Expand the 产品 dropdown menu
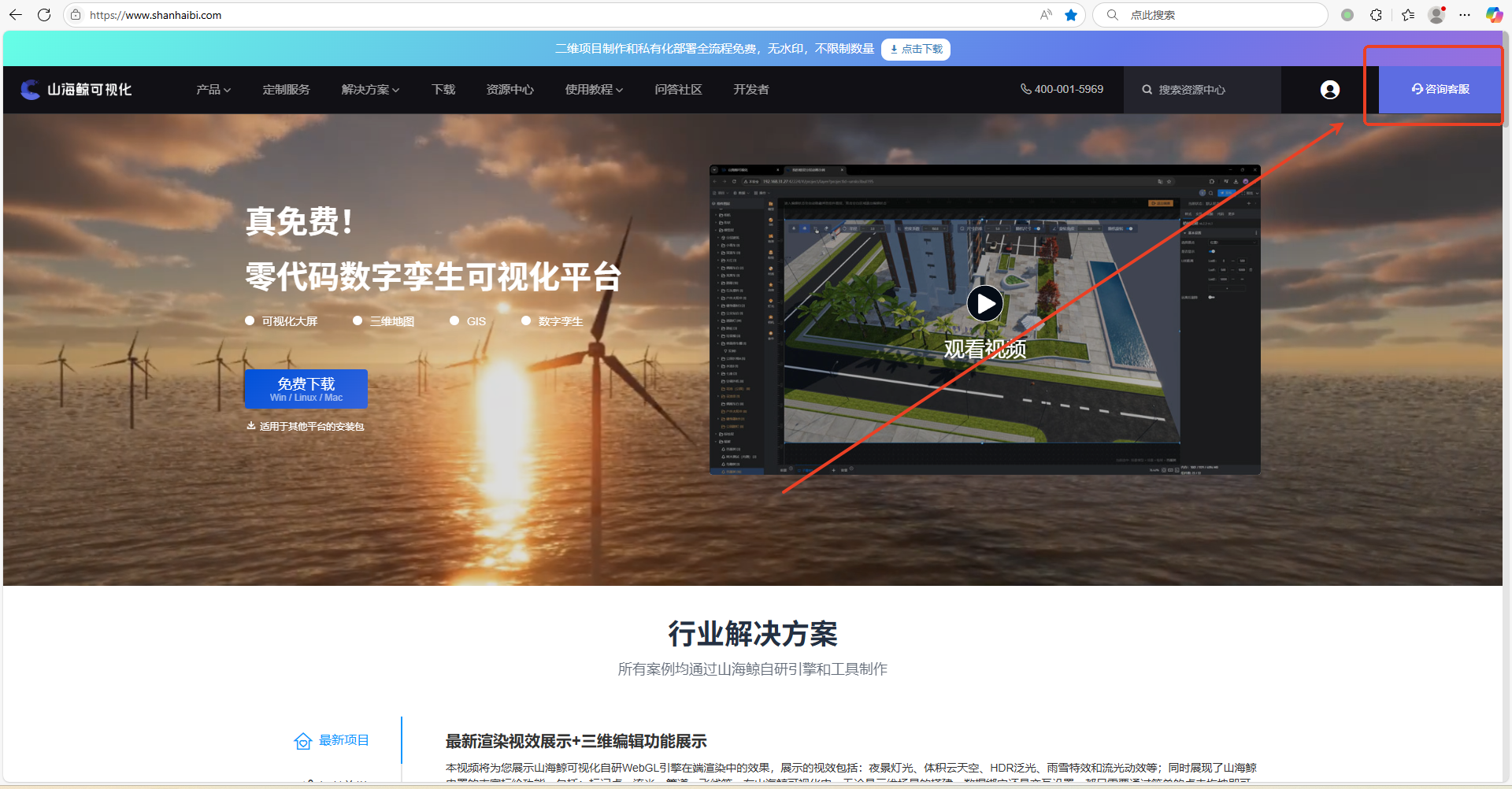 (213, 90)
